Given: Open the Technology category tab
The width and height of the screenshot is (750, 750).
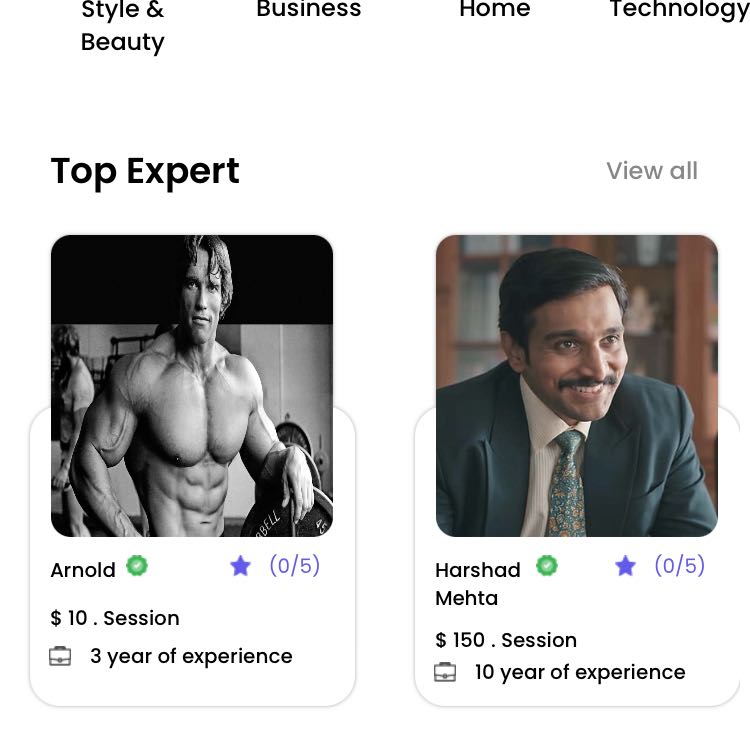Looking at the screenshot, I should point(678,11).
